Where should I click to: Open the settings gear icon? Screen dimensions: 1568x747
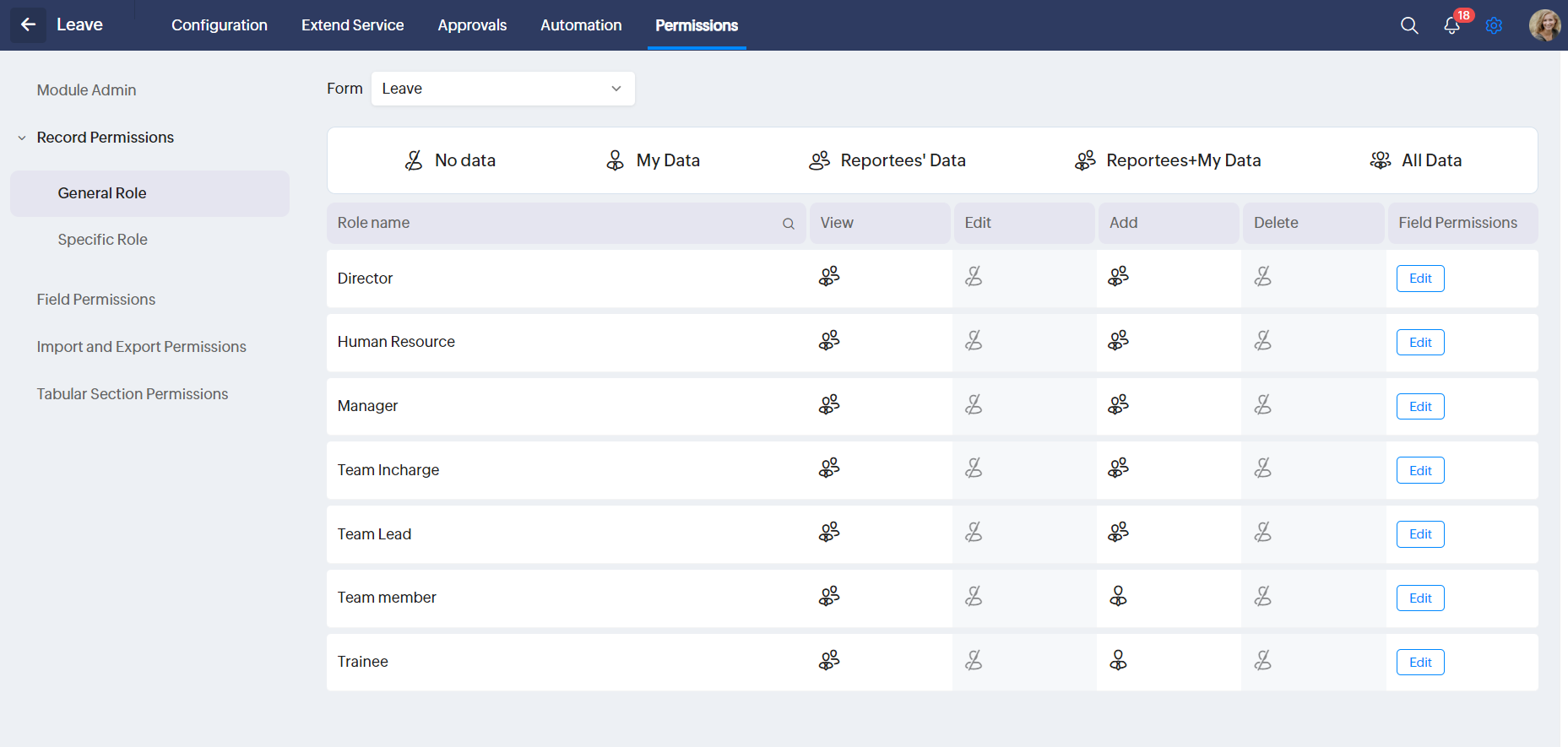tap(1494, 25)
